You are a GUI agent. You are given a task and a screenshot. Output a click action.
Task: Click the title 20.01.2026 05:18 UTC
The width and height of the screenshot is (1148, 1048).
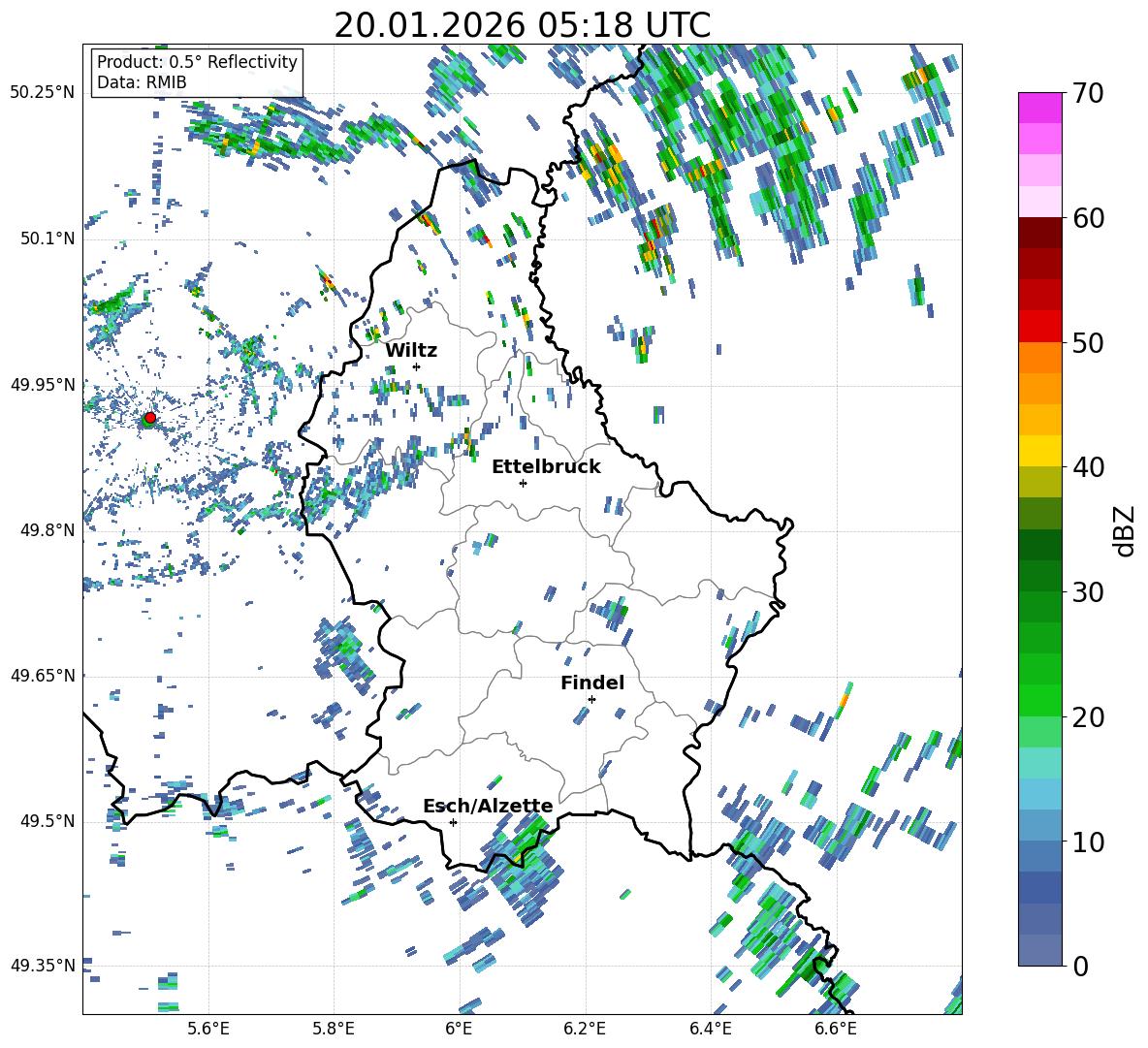click(x=522, y=25)
